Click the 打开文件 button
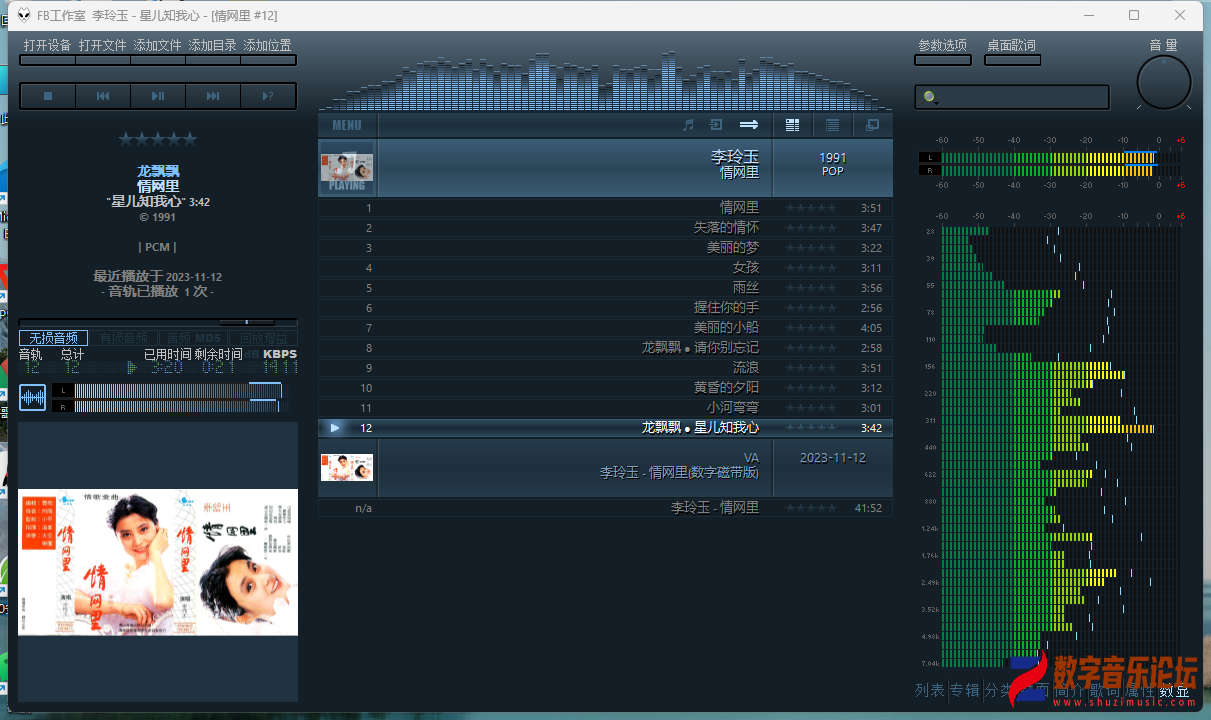Image resolution: width=1211 pixels, height=720 pixels. 102,46
